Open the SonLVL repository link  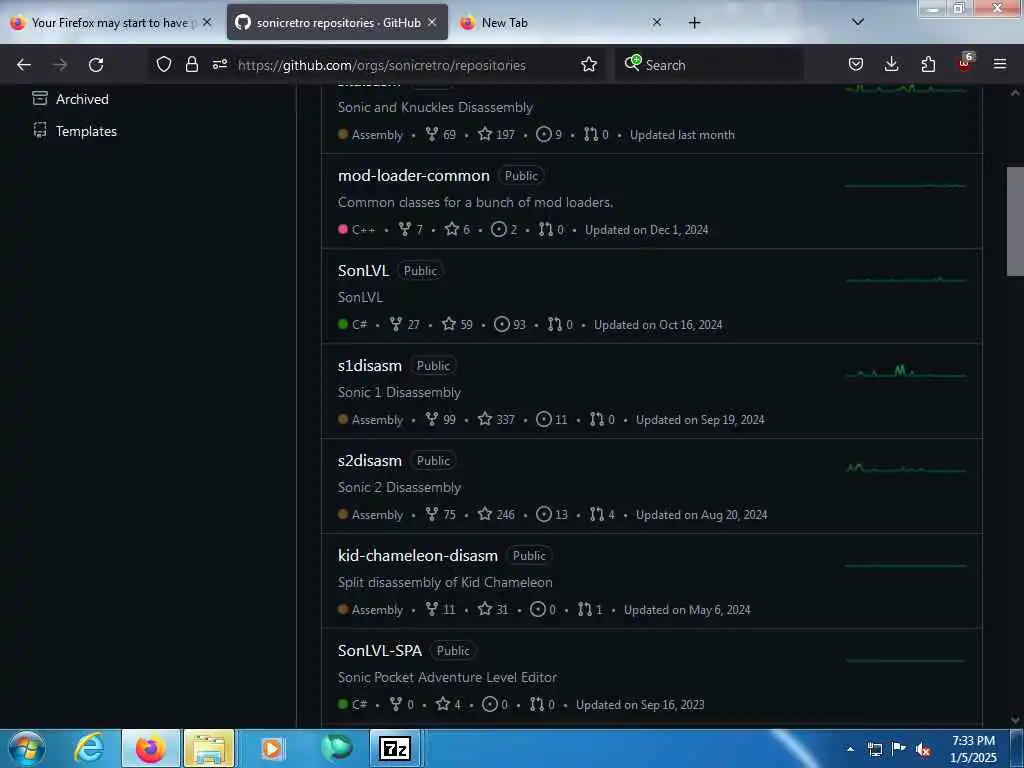pyautogui.click(x=363, y=270)
